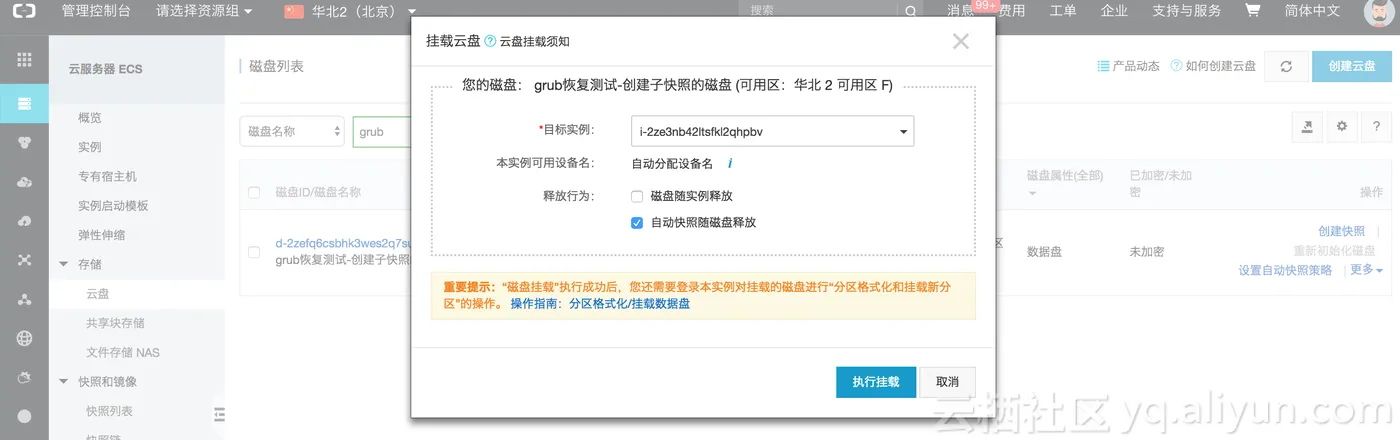Open the products grid icon in sidebar
1400x440 pixels.
pyautogui.click(x=24, y=60)
